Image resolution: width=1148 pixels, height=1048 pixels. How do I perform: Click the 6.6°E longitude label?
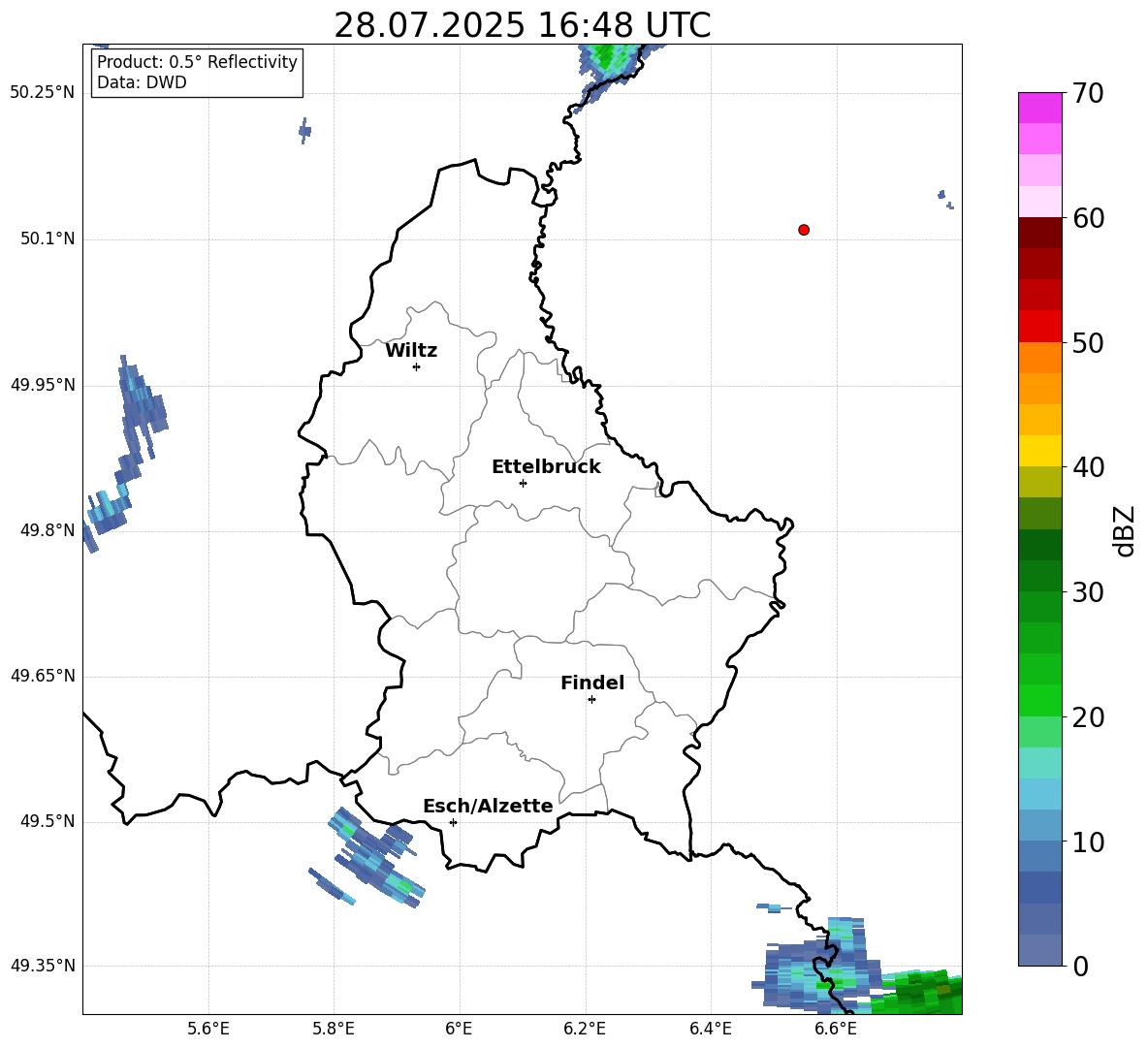point(836,1029)
